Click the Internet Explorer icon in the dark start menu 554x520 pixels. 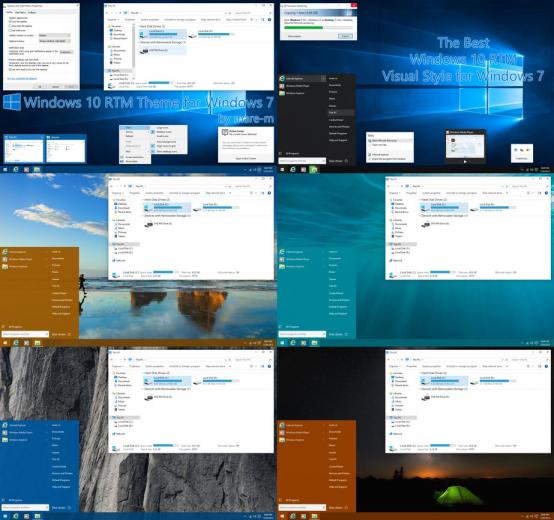pos(282,78)
